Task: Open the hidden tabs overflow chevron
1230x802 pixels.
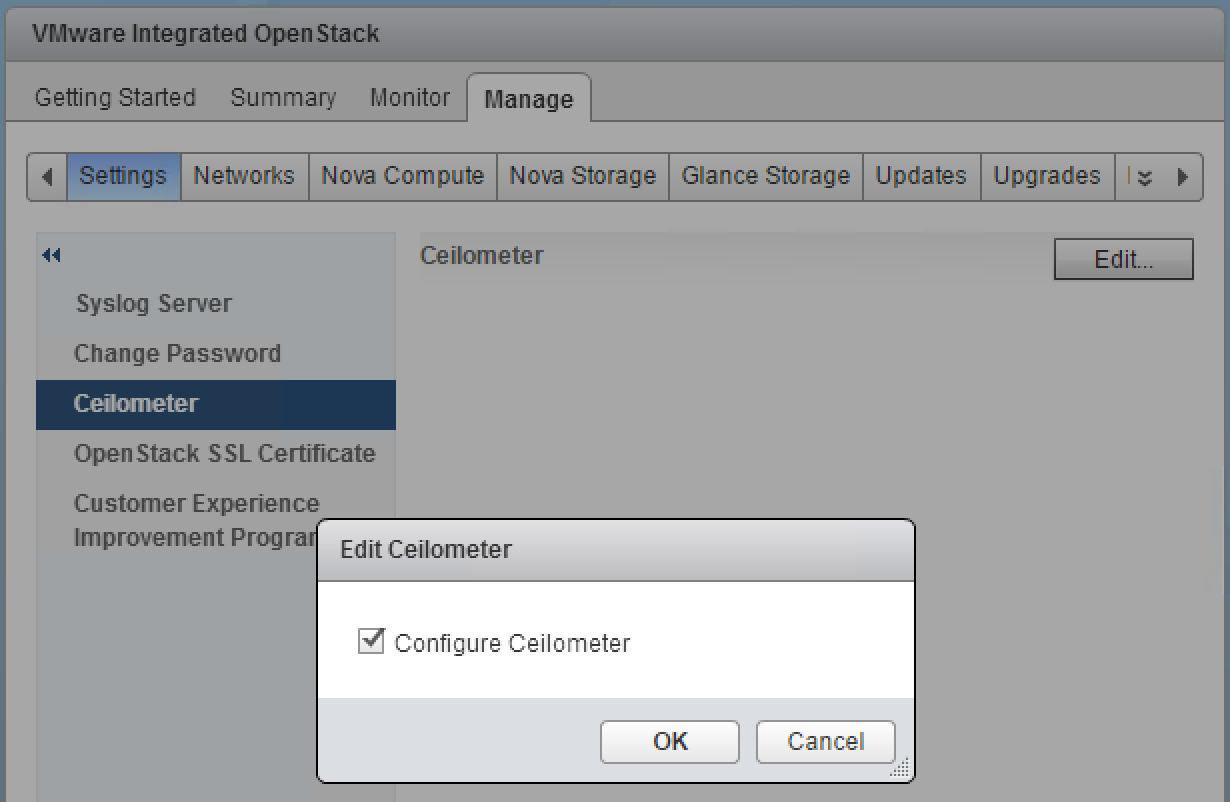Action: pyautogui.click(x=1145, y=177)
